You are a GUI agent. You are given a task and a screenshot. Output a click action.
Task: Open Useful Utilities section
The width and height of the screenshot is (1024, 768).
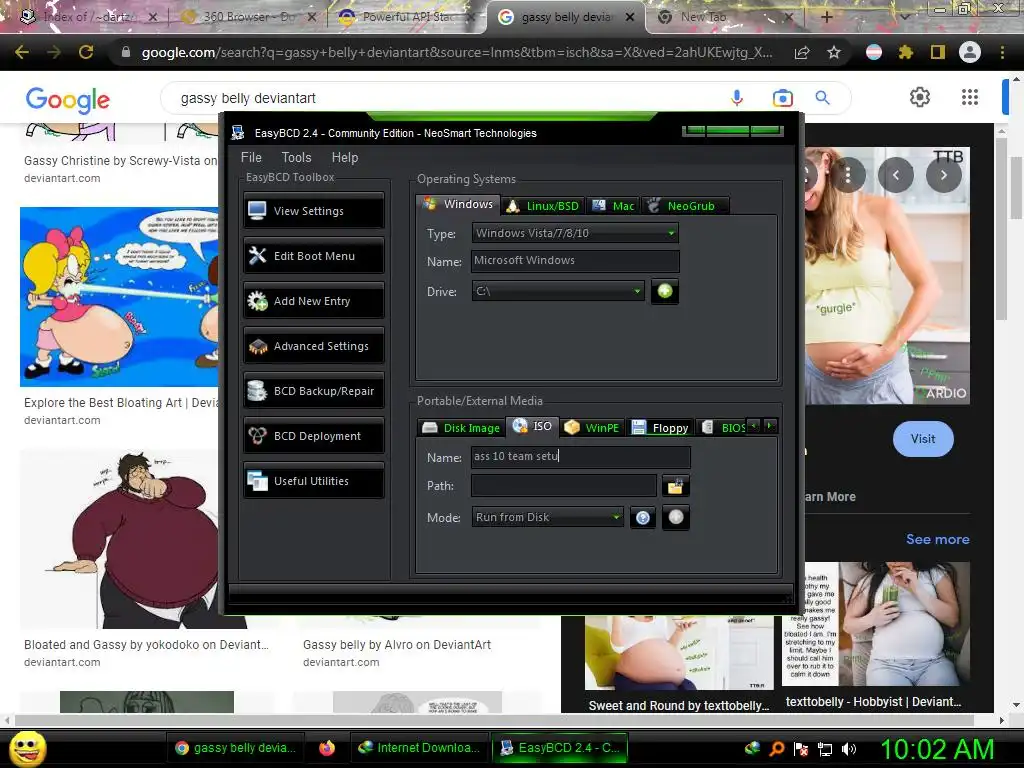point(314,481)
